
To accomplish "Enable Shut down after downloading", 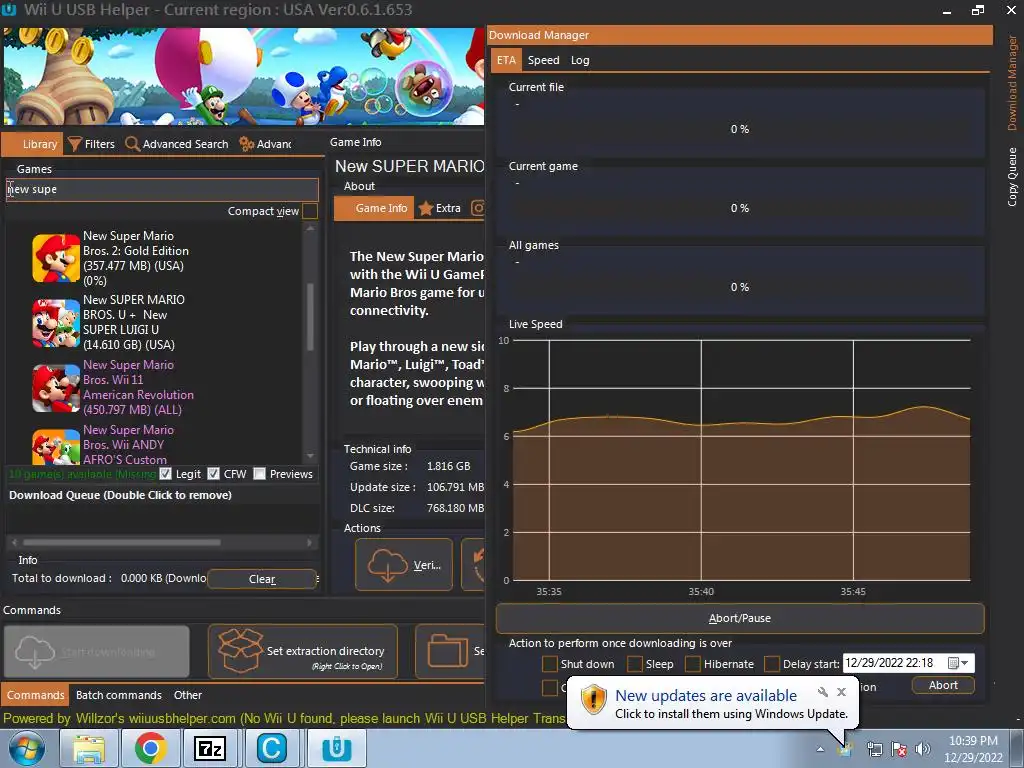I will (x=550, y=664).
